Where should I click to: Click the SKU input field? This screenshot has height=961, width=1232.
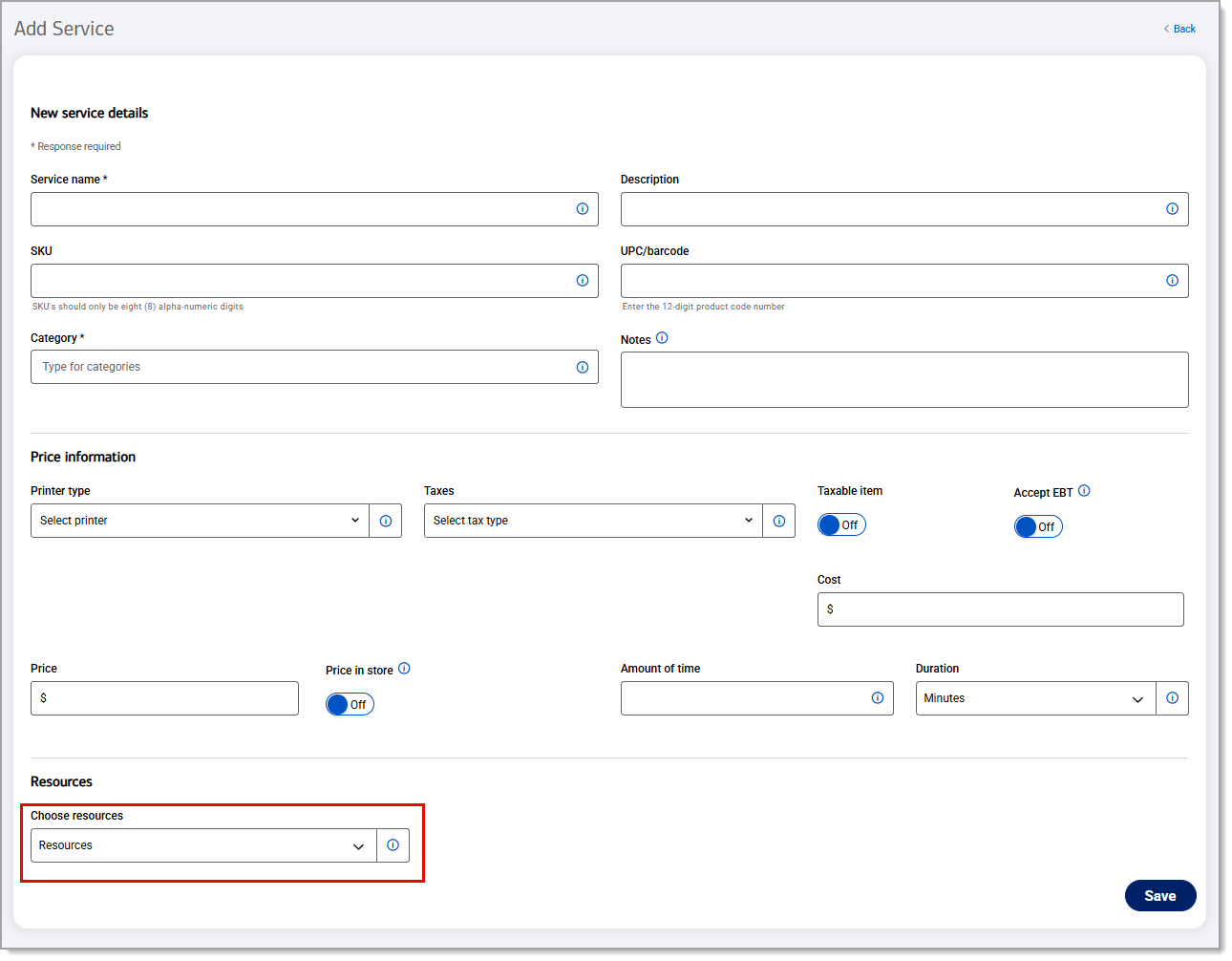tap(314, 281)
